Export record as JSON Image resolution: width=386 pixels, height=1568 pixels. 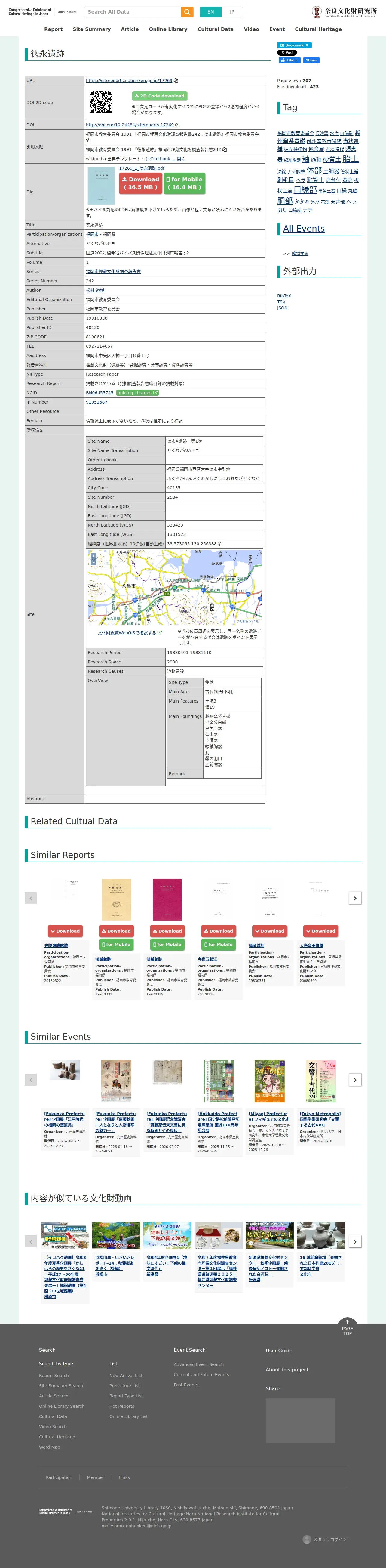[x=282, y=308]
